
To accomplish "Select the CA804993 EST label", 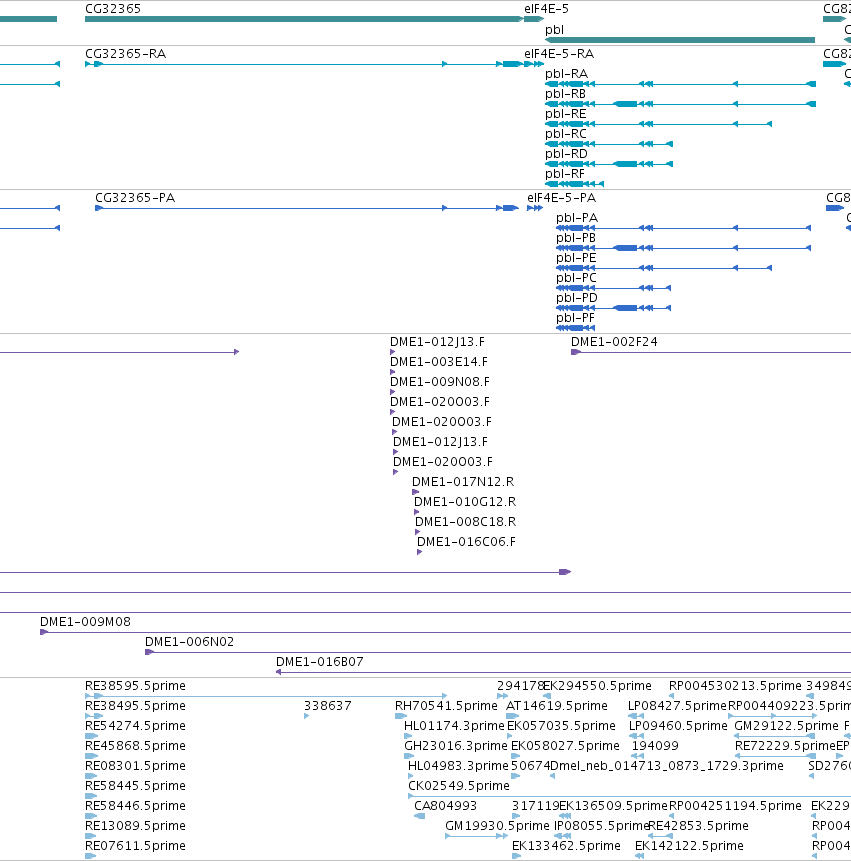I will 445,806.
